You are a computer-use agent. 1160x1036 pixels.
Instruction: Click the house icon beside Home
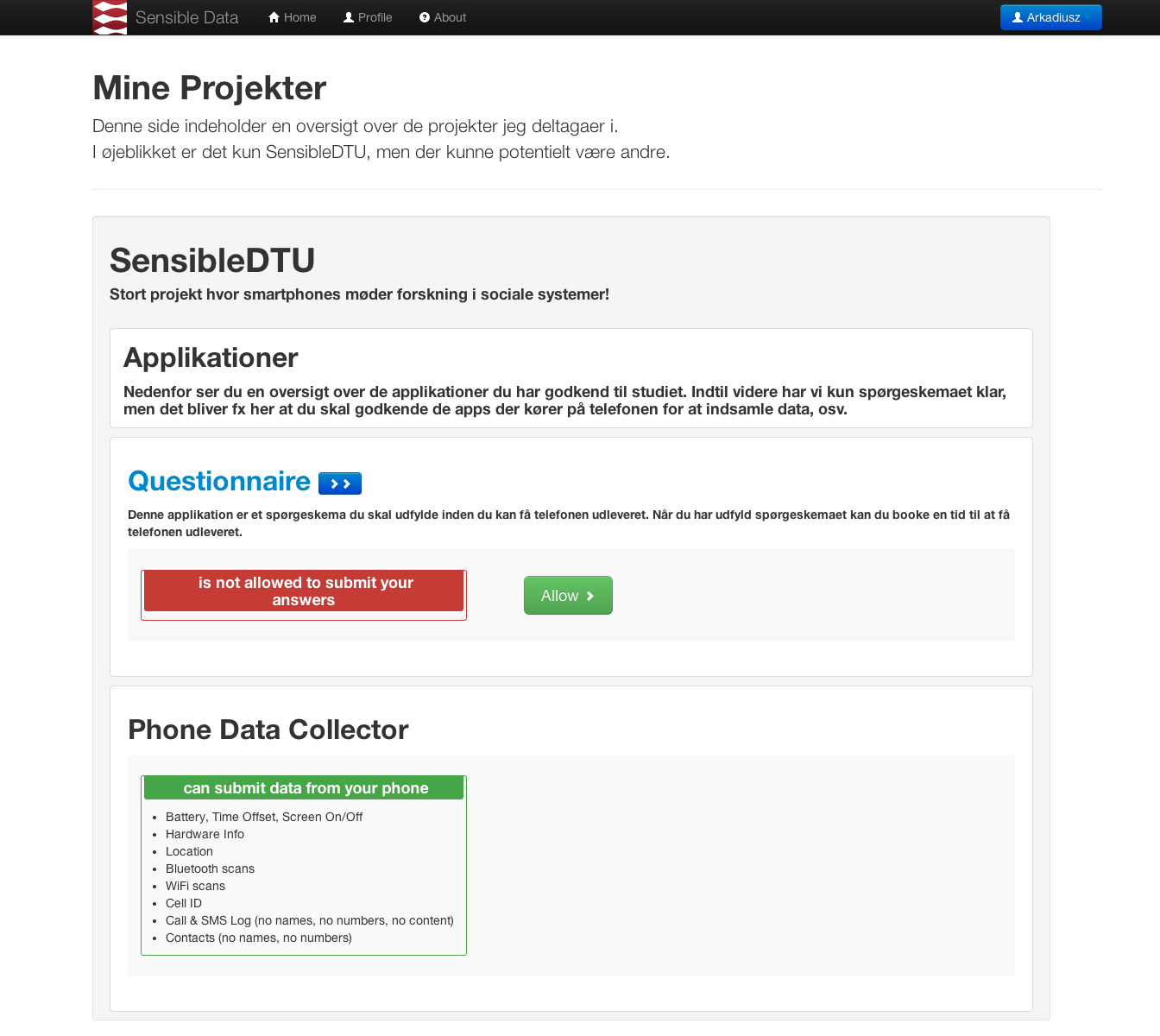point(274,17)
